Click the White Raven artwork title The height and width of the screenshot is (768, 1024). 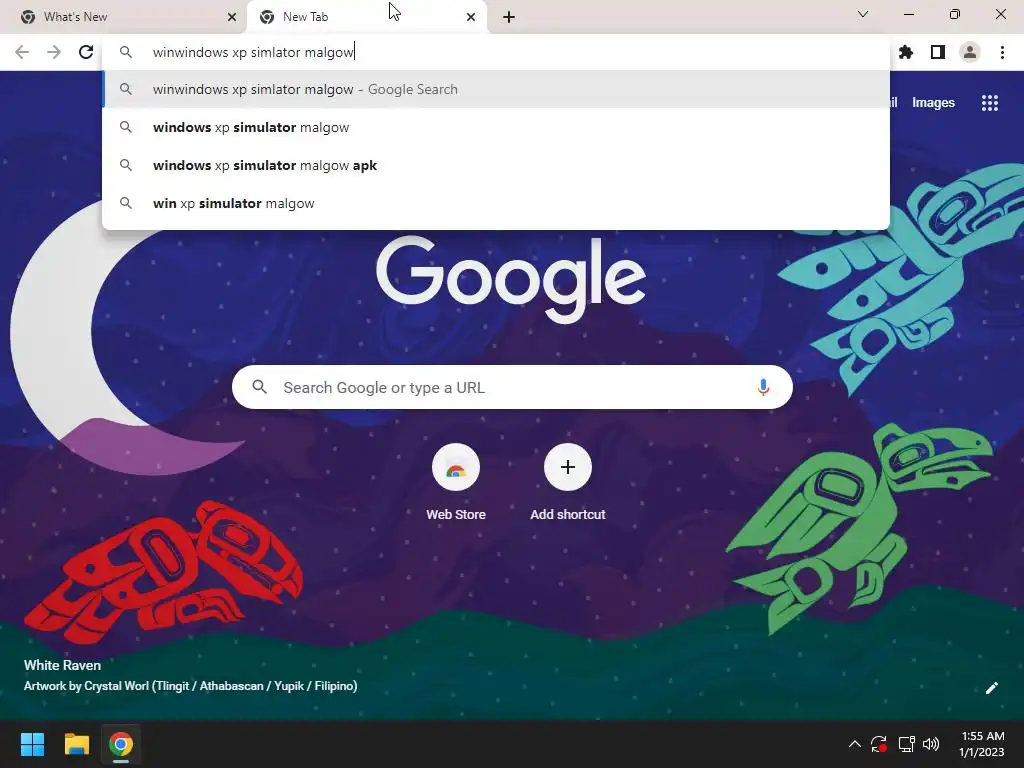point(62,665)
